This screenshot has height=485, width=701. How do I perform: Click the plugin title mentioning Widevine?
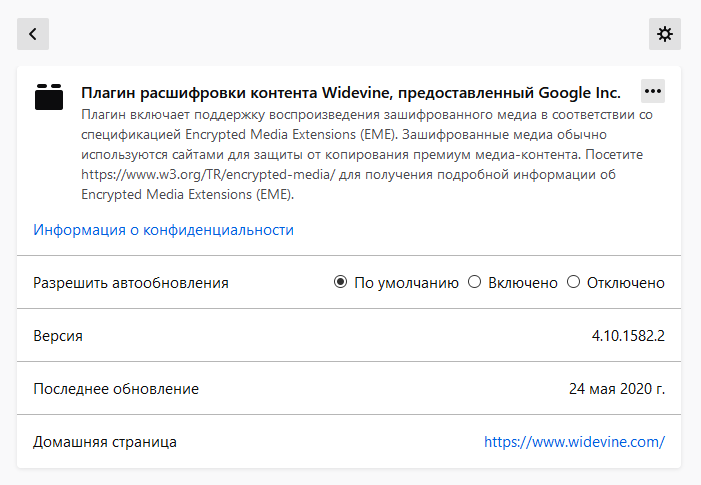[x=351, y=93]
